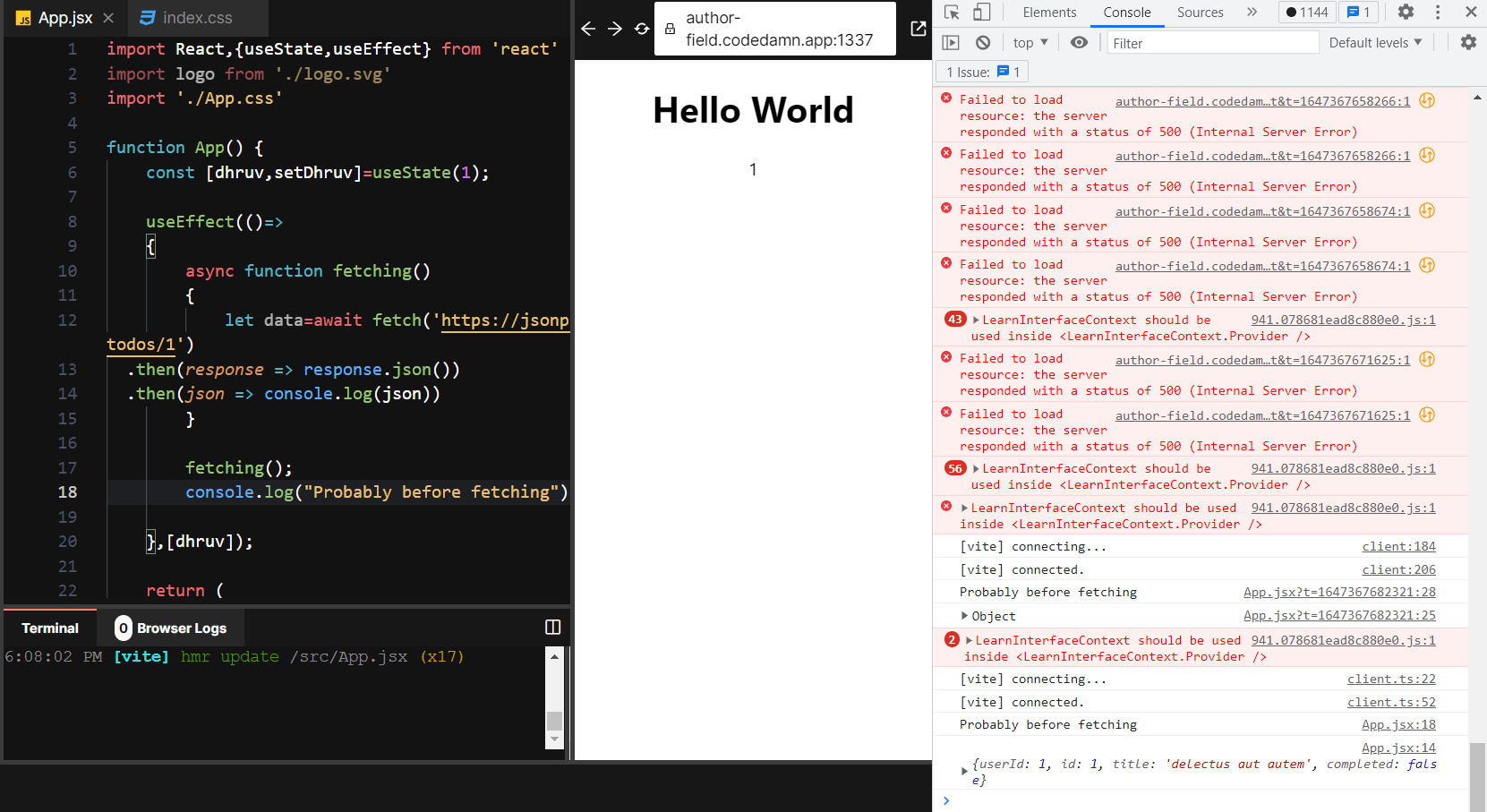Toggle the live expression eye icon
The image size is (1487, 812).
pos(1079,42)
